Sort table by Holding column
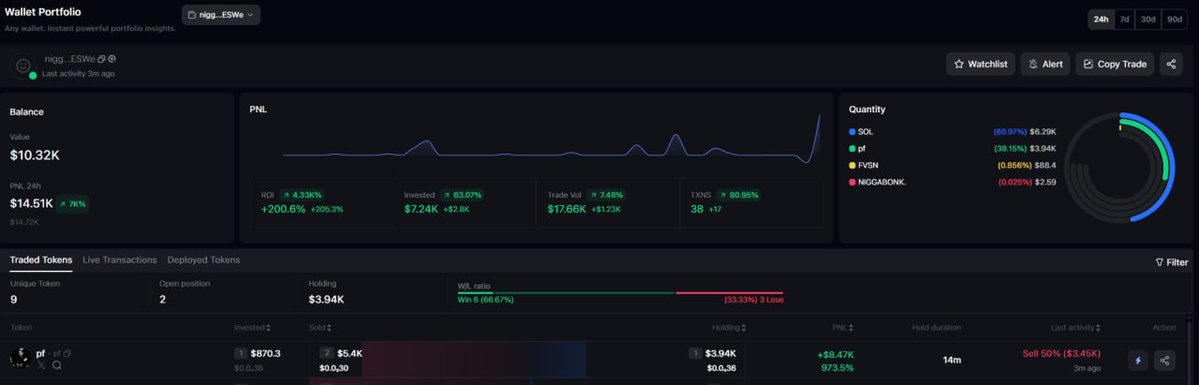Viewport: 1199px width, 385px height. tap(729, 328)
